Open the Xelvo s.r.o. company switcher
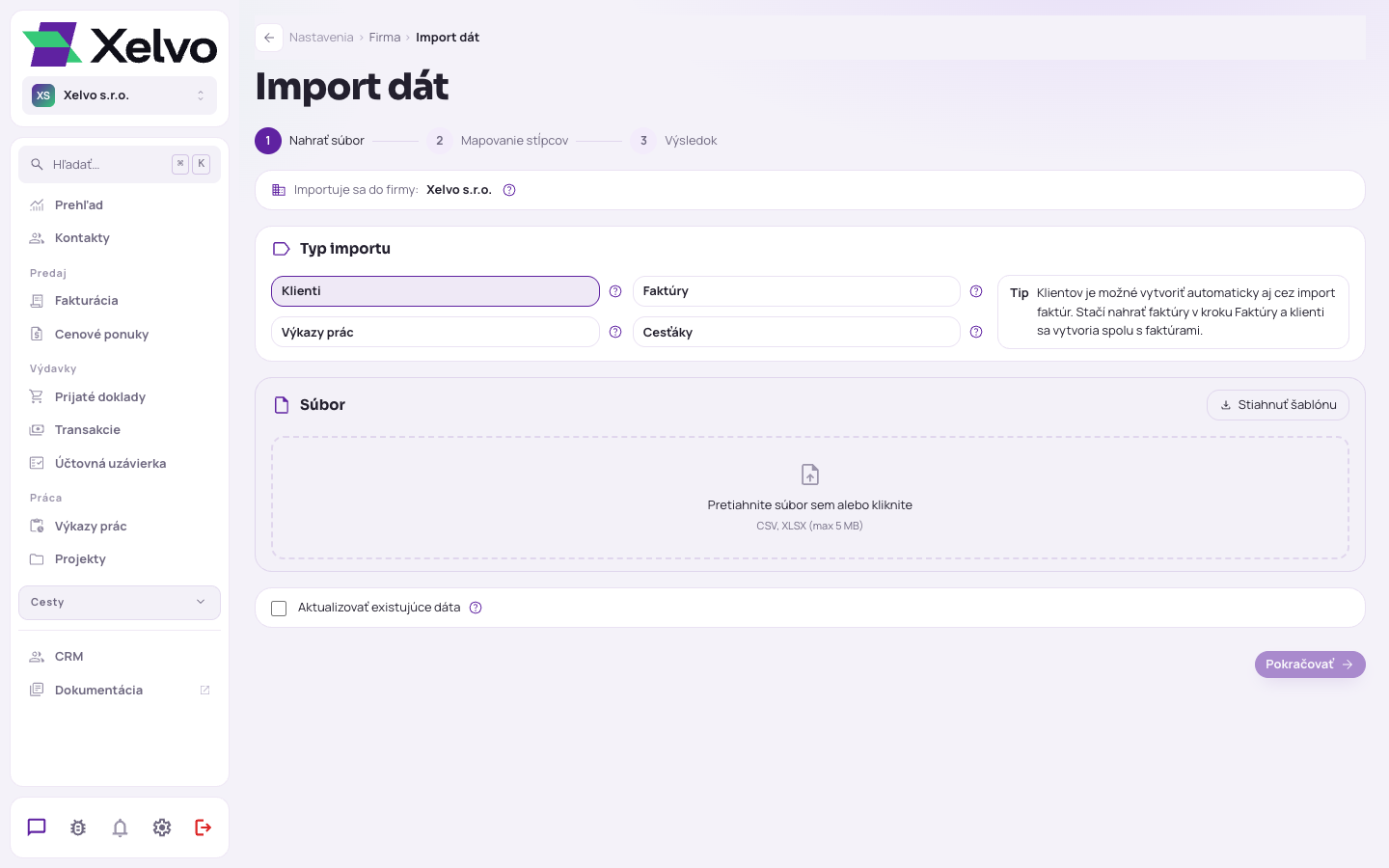The image size is (1389, 868). pos(120,95)
